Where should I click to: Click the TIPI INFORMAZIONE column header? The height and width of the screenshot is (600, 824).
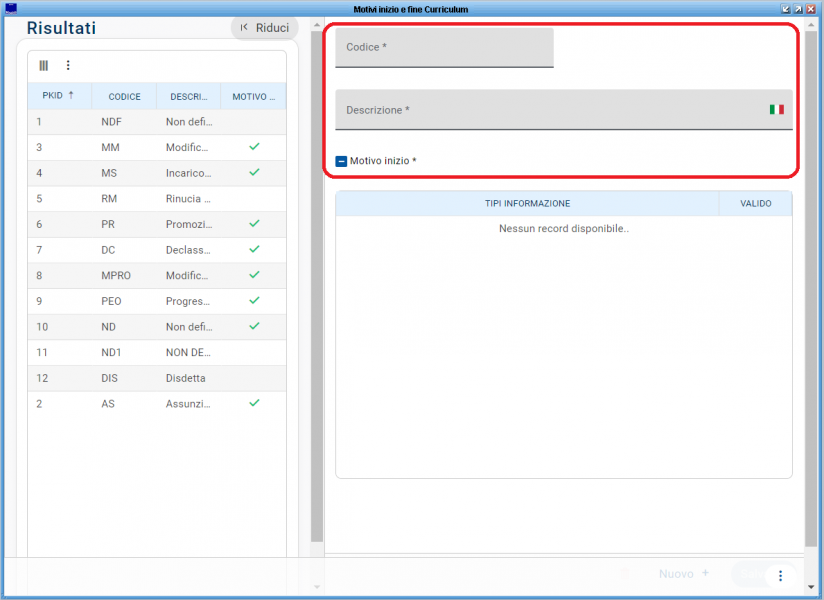tap(527, 203)
